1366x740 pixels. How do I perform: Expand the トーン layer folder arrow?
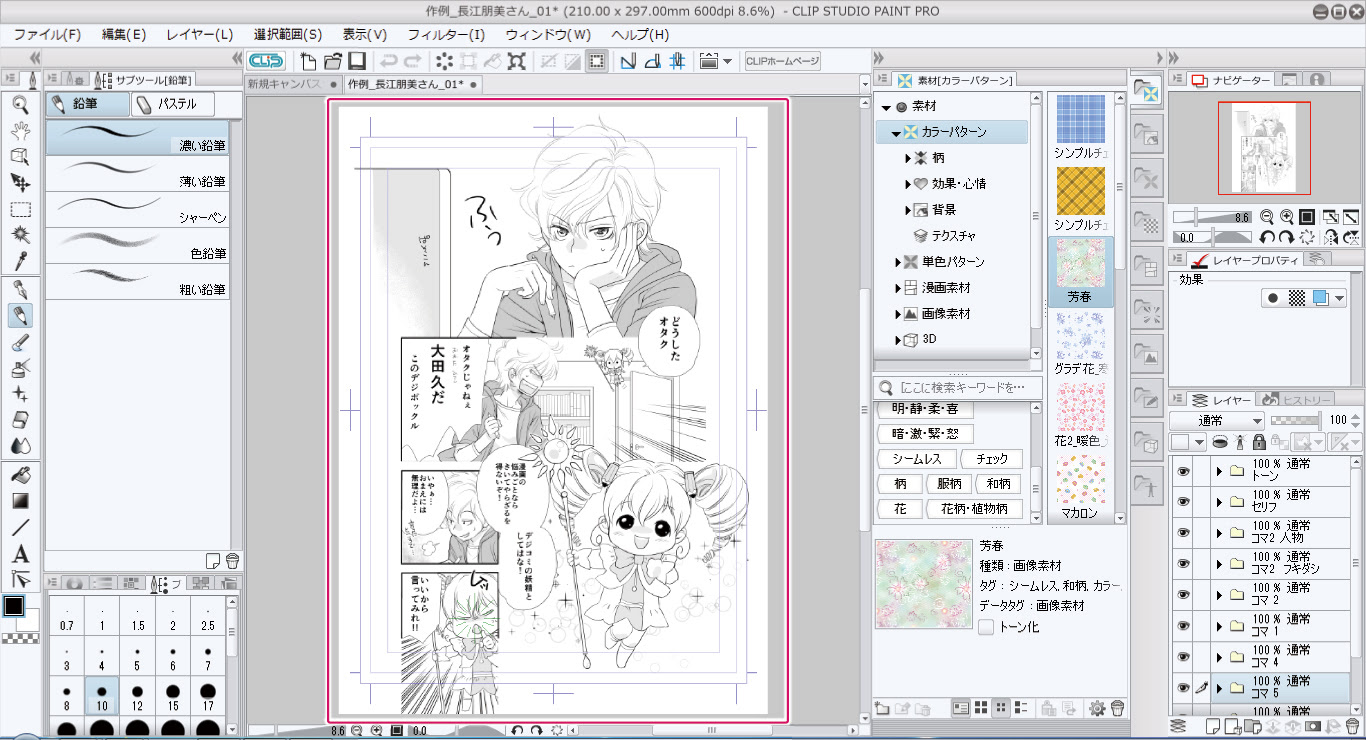click(x=1219, y=471)
